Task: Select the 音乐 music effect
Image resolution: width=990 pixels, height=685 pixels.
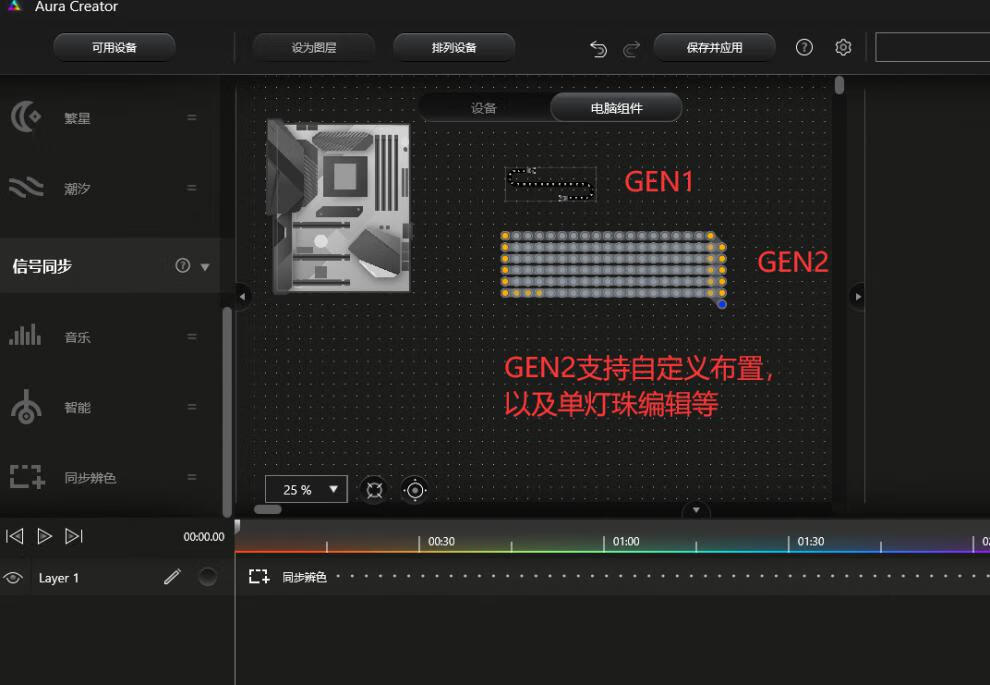Action: (77, 337)
